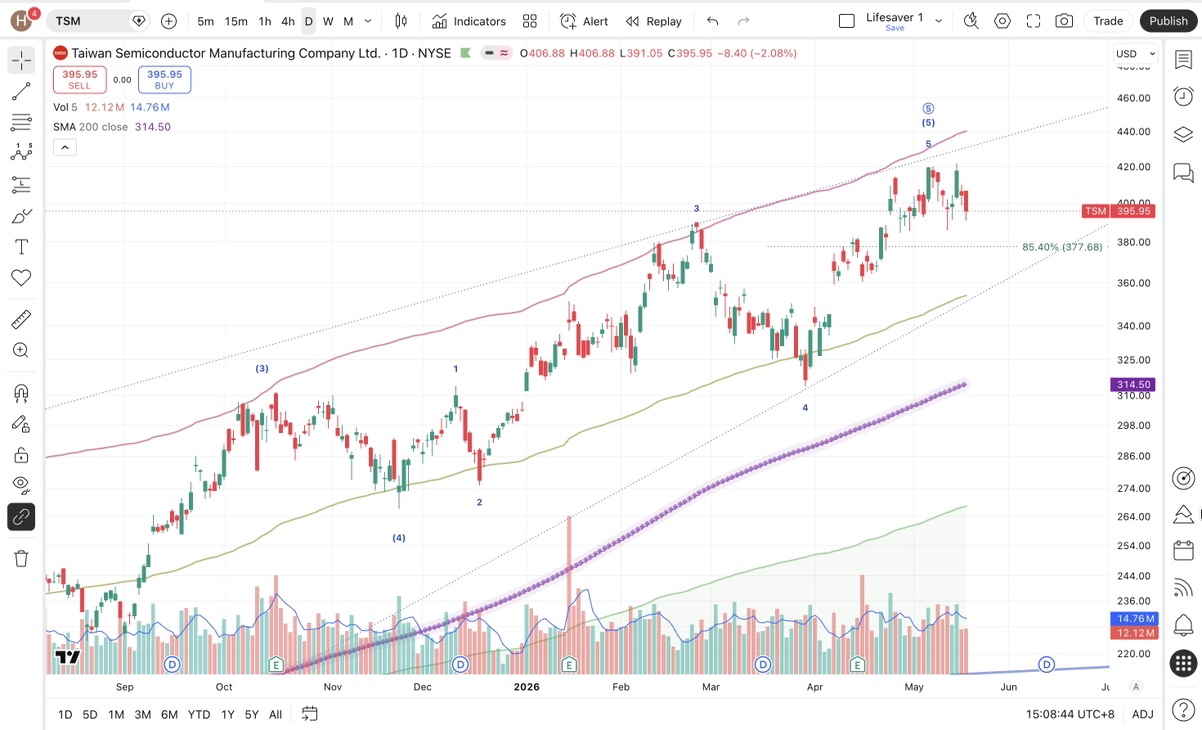Open the watchlist panel icon
The width and height of the screenshot is (1202, 730).
pyautogui.click(x=1184, y=60)
